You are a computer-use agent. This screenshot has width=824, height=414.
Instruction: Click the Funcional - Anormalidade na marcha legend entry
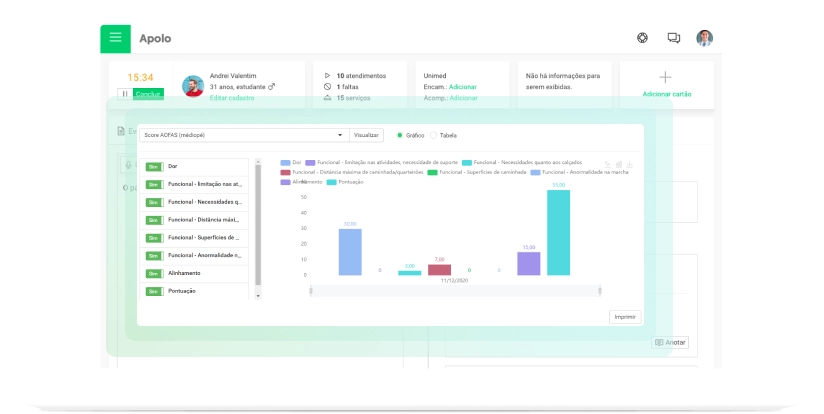pyautogui.click(x=579, y=172)
